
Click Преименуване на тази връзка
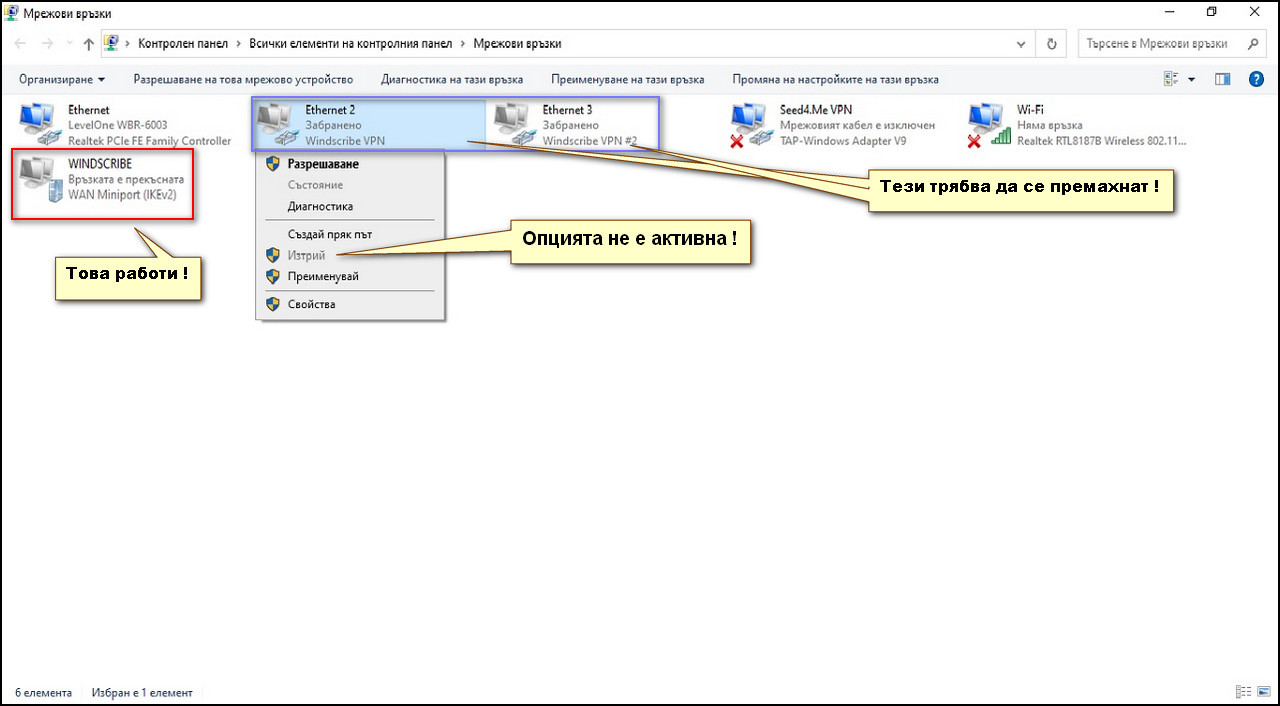pos(627,79)
